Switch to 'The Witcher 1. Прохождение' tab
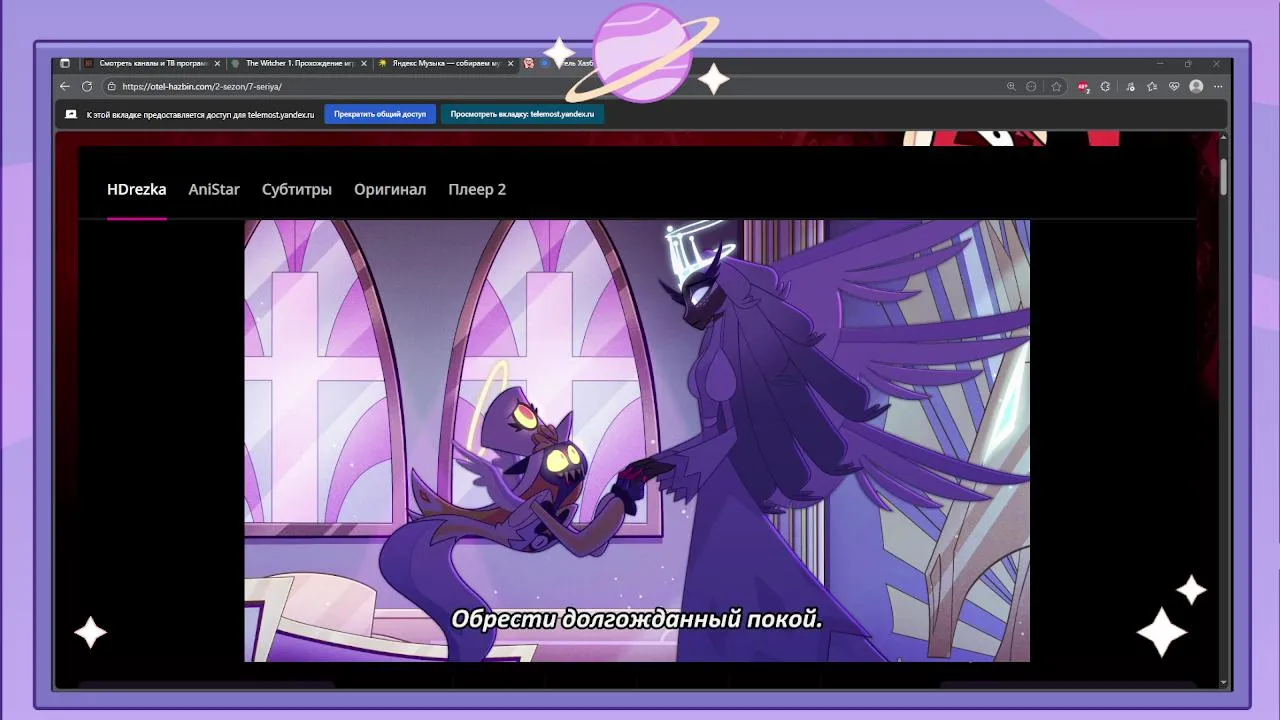 tap(299, 63)
